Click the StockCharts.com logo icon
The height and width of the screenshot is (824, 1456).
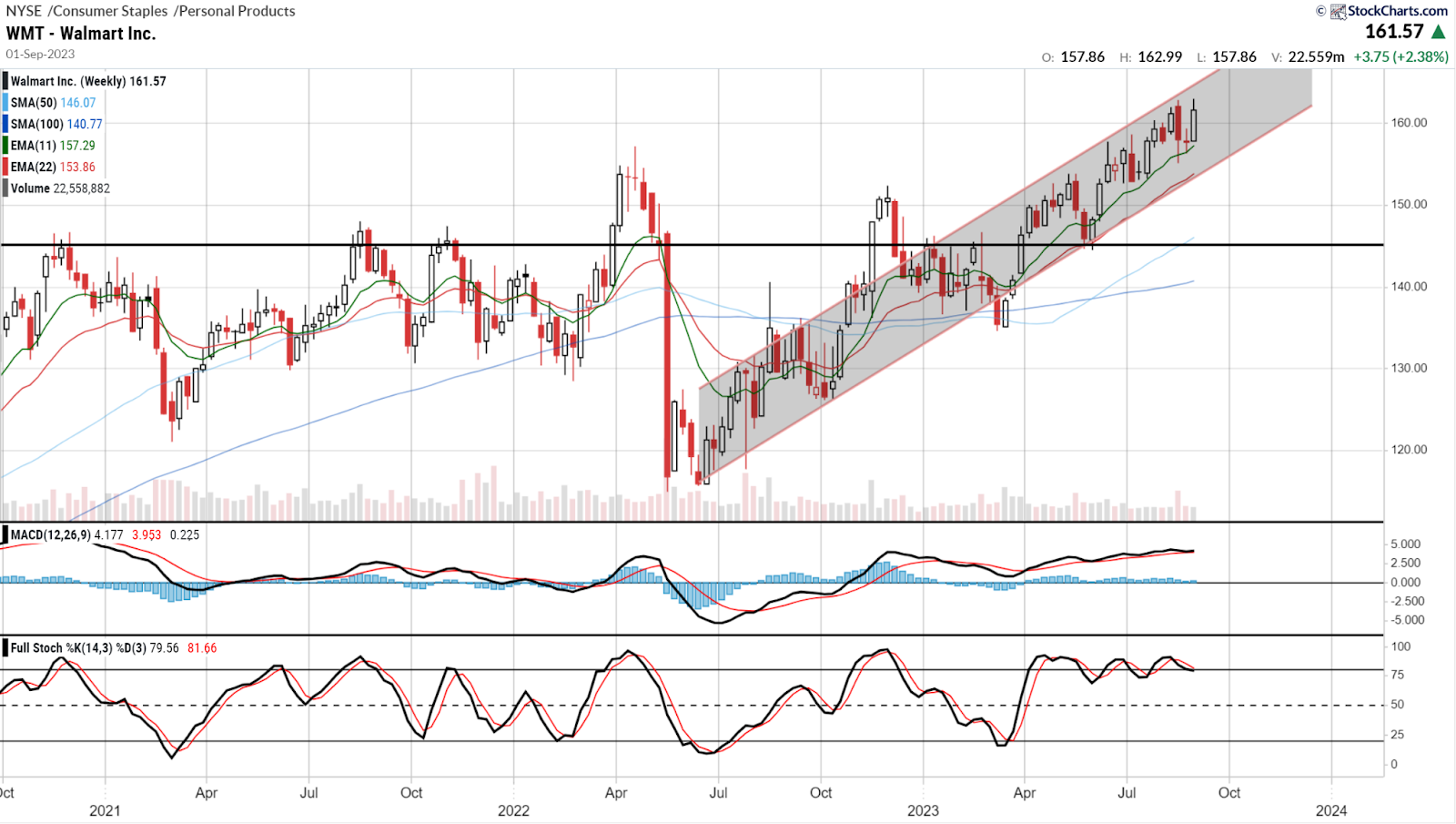click(x=1338, y=11)
